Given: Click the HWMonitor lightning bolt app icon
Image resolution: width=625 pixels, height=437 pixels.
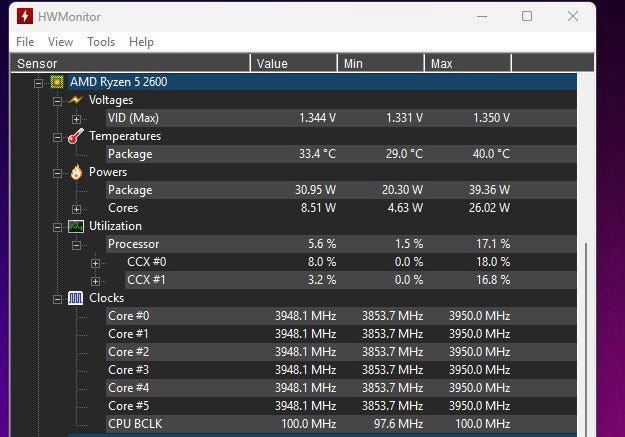Looking at the screenshot, I should point(25,16).
